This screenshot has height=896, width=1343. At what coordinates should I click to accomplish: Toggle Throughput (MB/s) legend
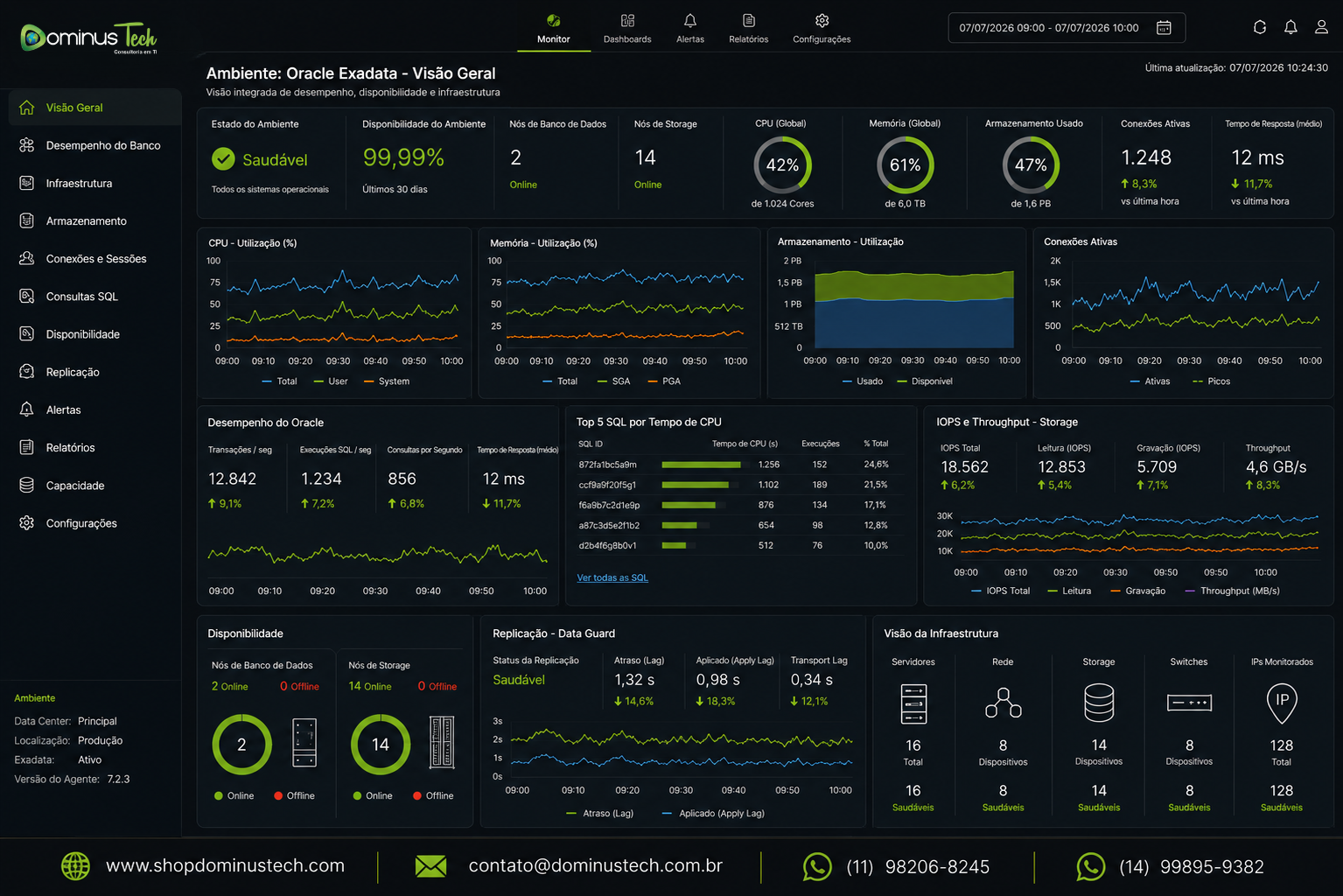tap(1232, 591)
